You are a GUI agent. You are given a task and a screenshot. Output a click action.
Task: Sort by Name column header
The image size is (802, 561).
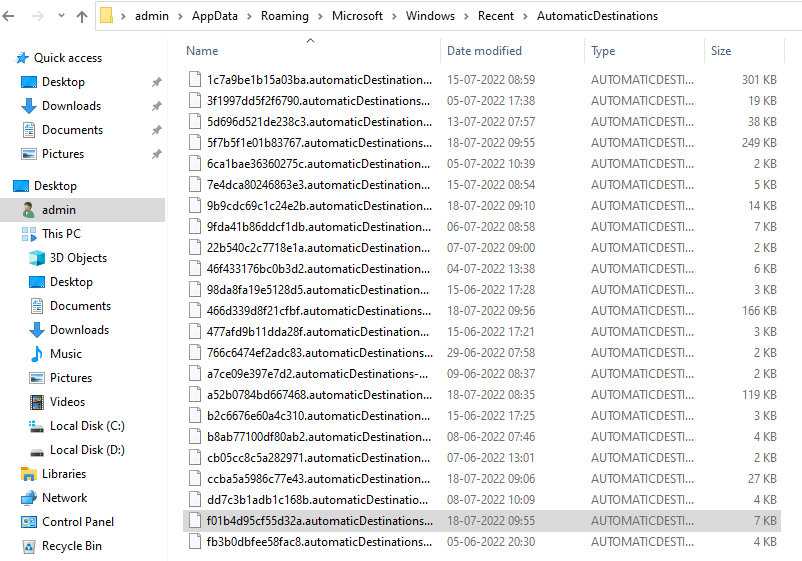coord(202,51)
